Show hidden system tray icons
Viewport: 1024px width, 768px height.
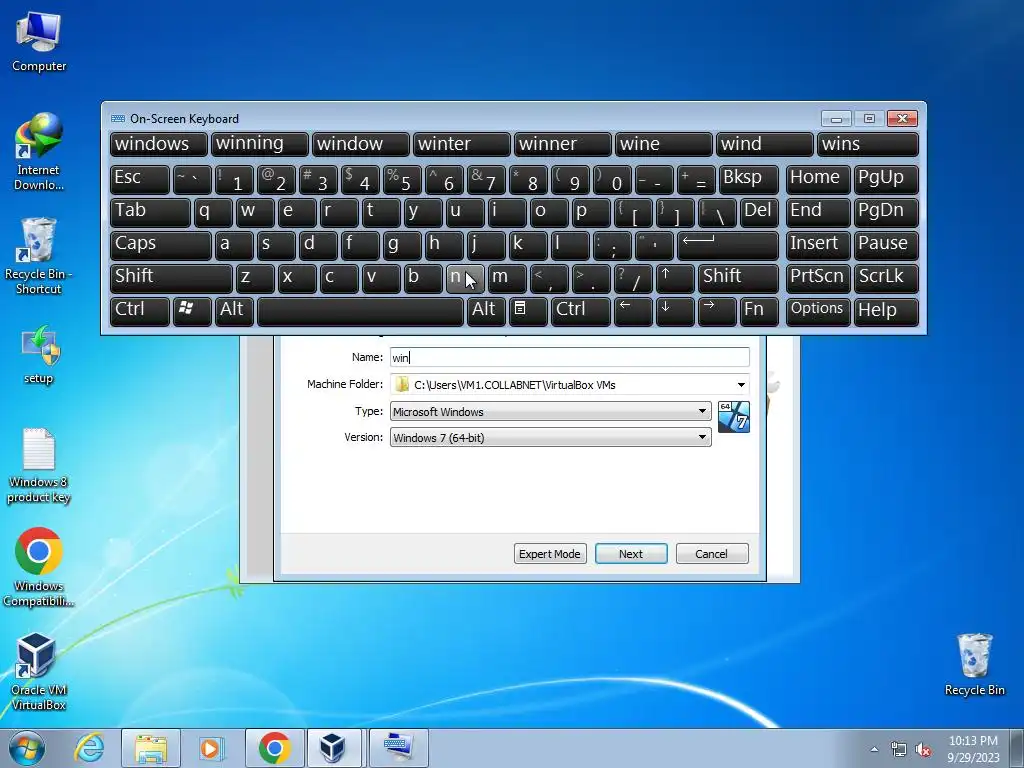point(874,749)
